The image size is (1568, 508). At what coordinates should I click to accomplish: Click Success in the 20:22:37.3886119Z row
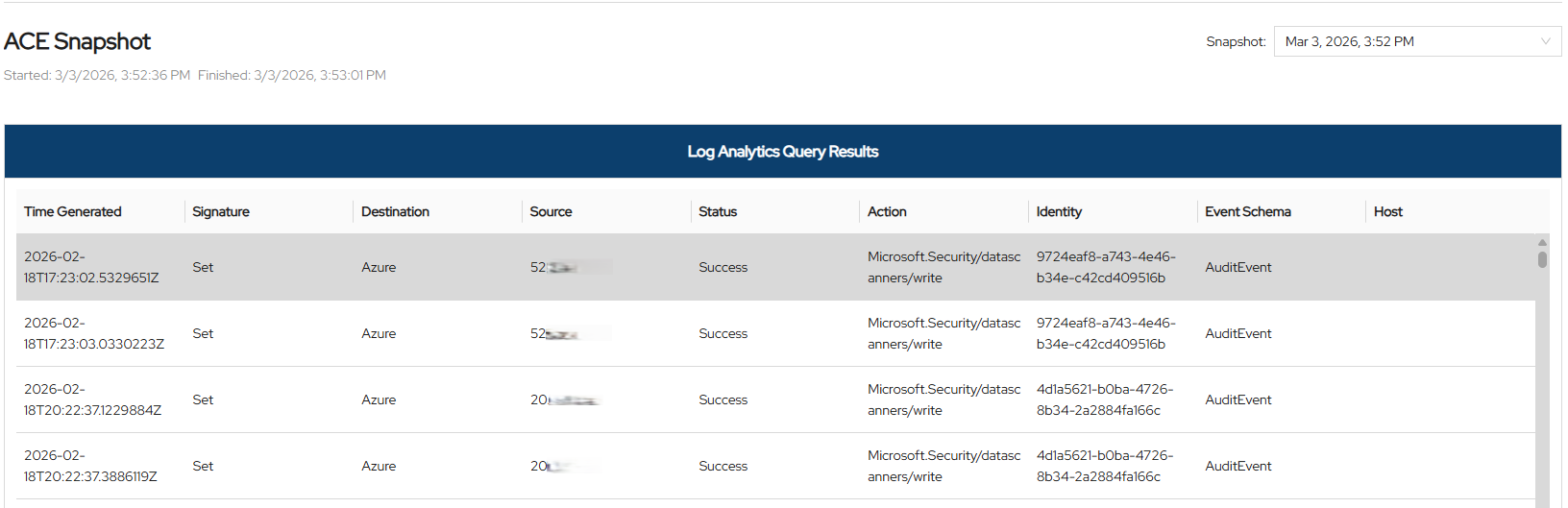click(723, 466)
